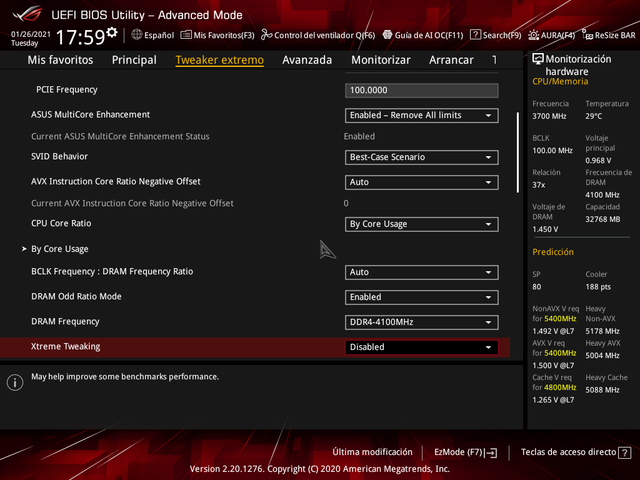This screenshot has height=480, width=640.
Task: Switch to EzMode (F7)
Action: [x=466, y=452]
